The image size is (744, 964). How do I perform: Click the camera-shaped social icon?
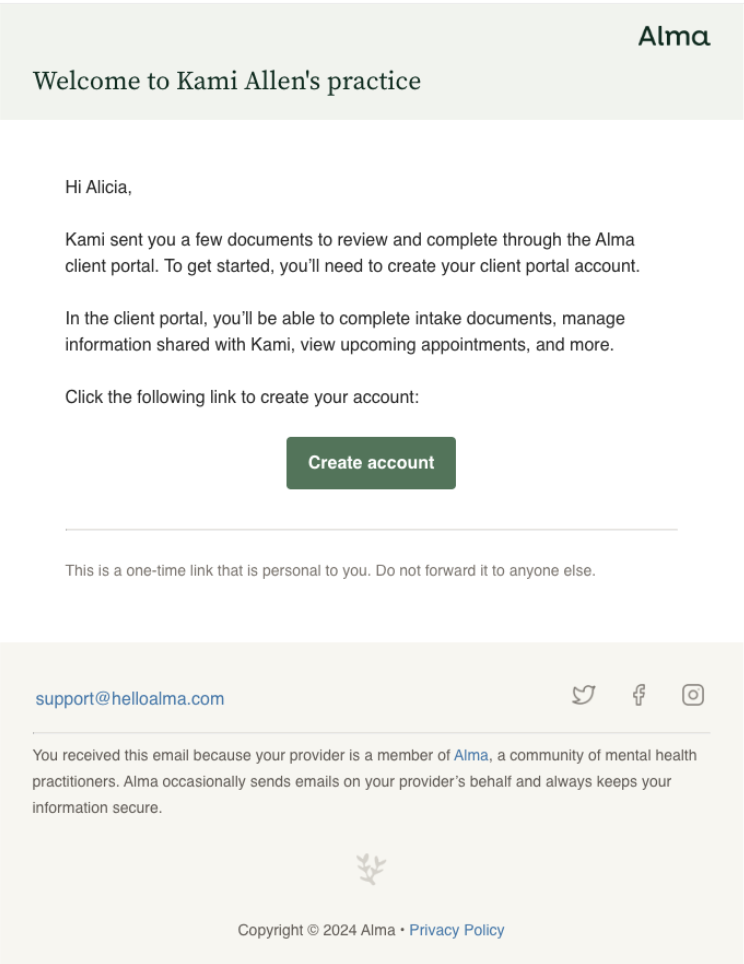(x=692, y=694)
